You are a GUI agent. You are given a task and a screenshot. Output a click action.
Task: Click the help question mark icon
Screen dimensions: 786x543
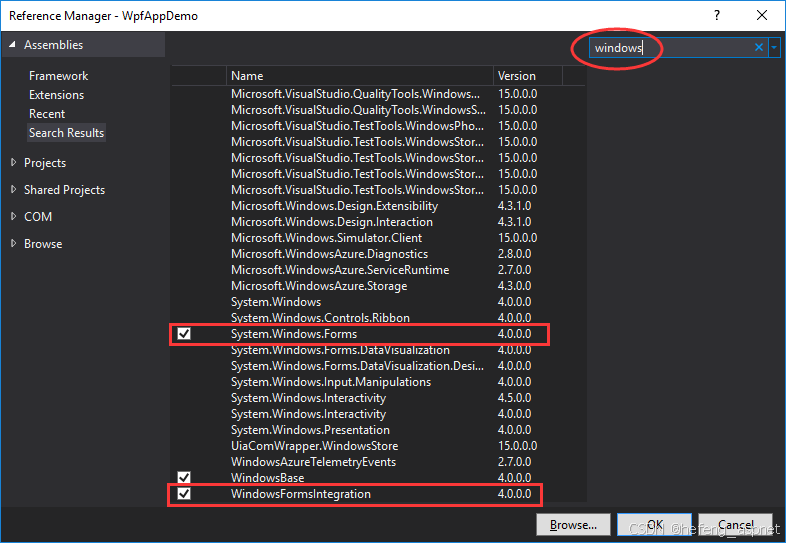[x=717, y=16]
